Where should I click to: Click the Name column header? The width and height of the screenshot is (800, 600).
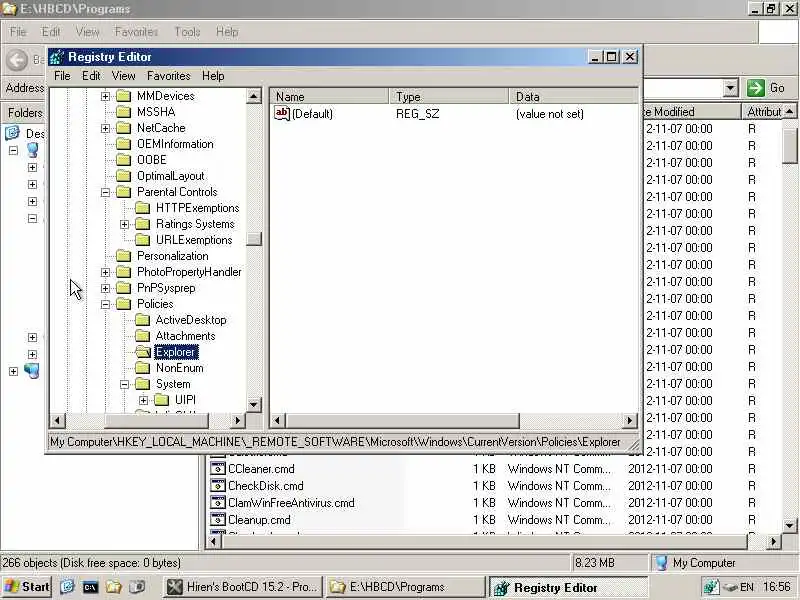[x=329, y=96]
